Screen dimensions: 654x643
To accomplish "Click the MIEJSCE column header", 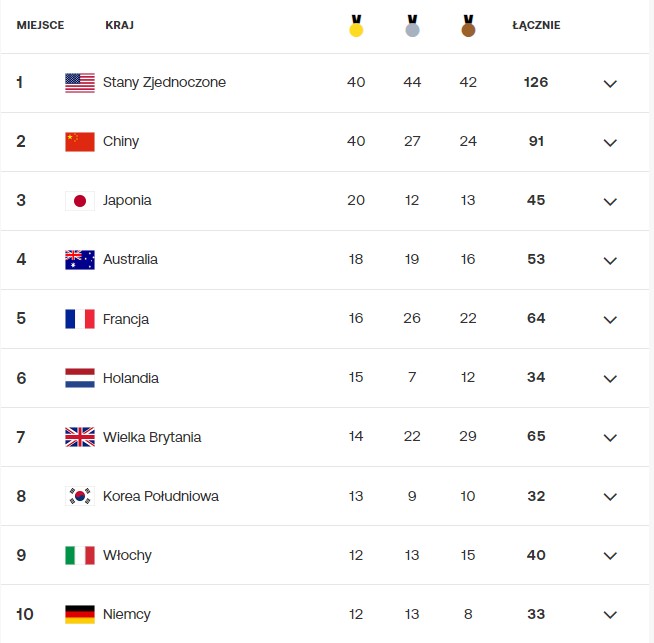I will [40, 26].
